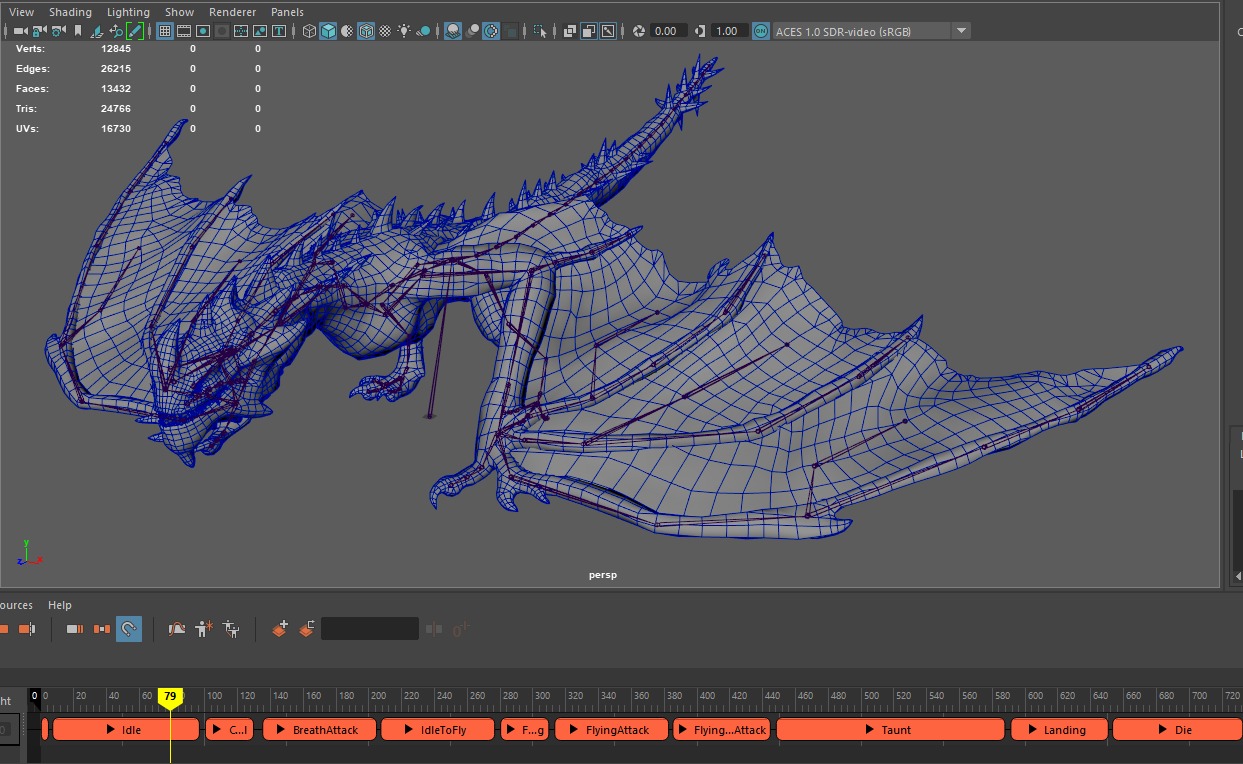Click the Bookmarks icon
The image size is (1243, 764).
tap(78, 31)
